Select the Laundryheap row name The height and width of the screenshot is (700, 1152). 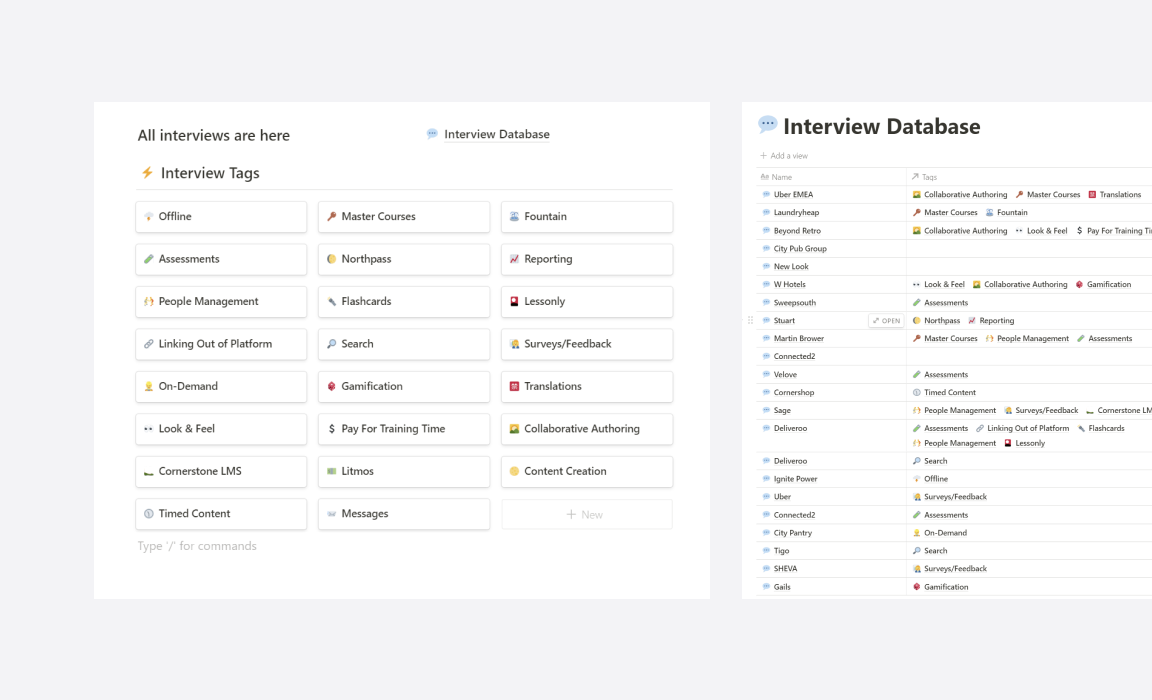click(x=796, y=212)
